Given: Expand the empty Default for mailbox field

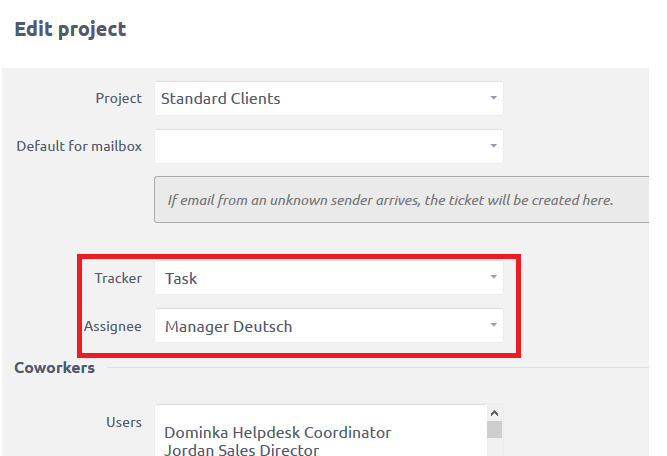Looking at the screenshot, I should [x=320, y=146].
